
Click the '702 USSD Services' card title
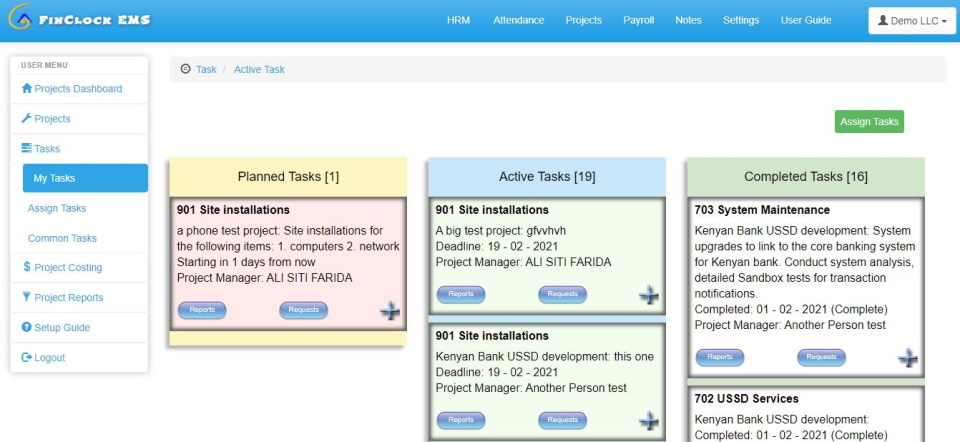pos(747,399)
